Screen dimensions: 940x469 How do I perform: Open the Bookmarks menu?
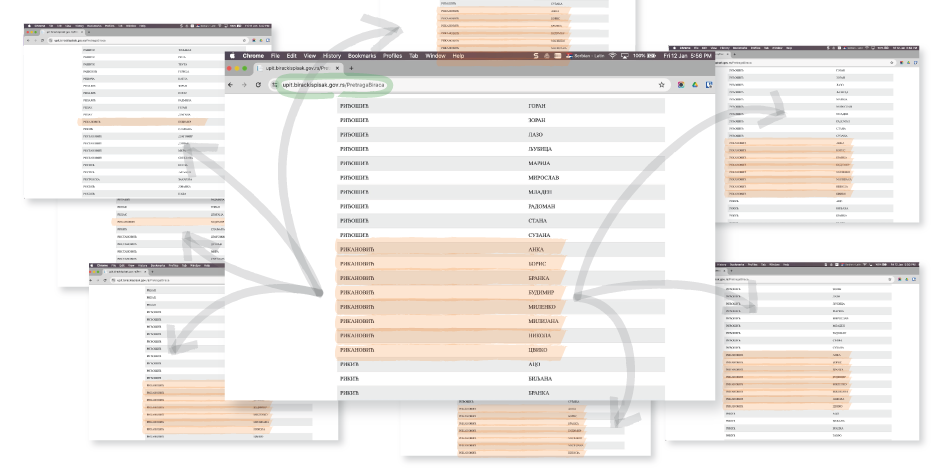coord(362,56)
